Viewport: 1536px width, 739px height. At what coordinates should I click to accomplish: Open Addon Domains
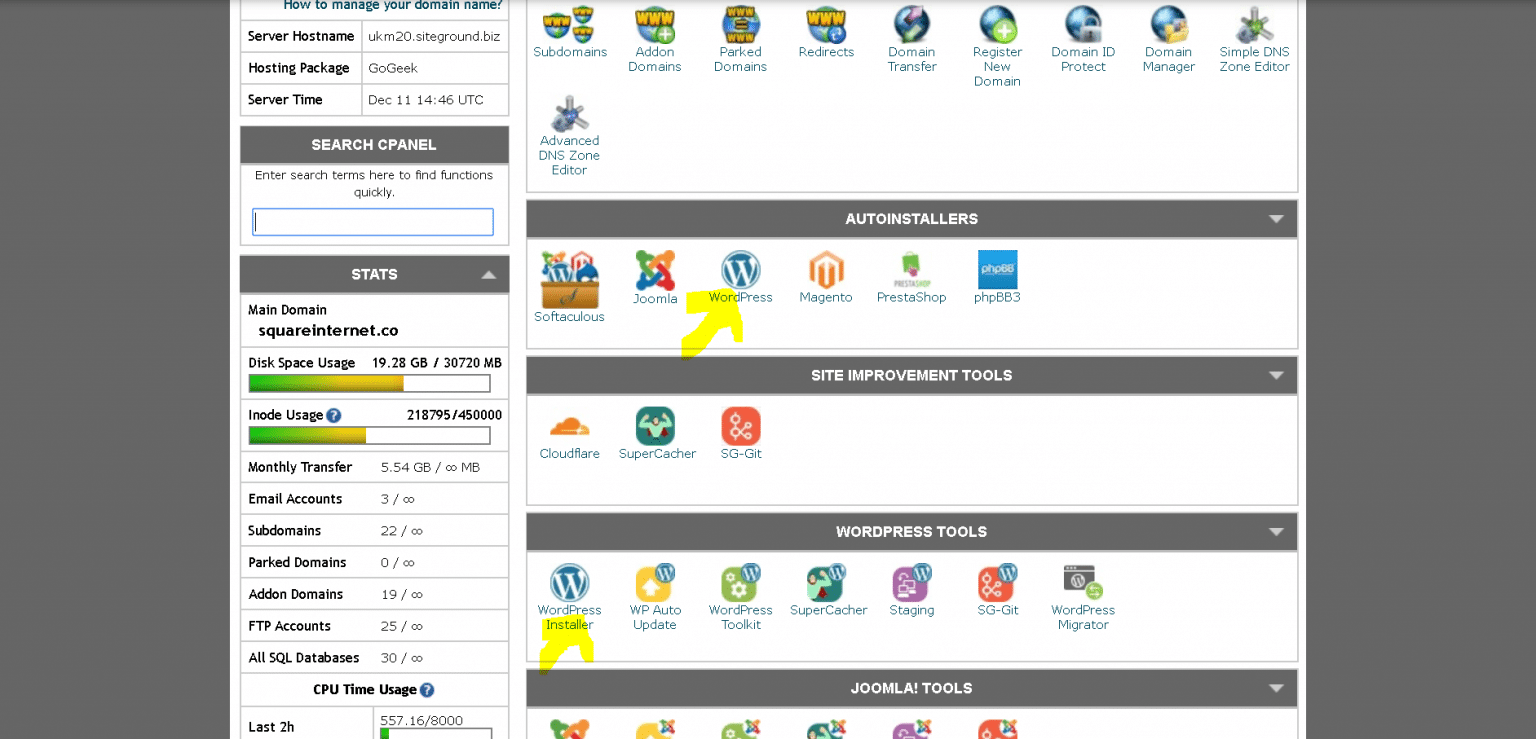pos(654,40)
